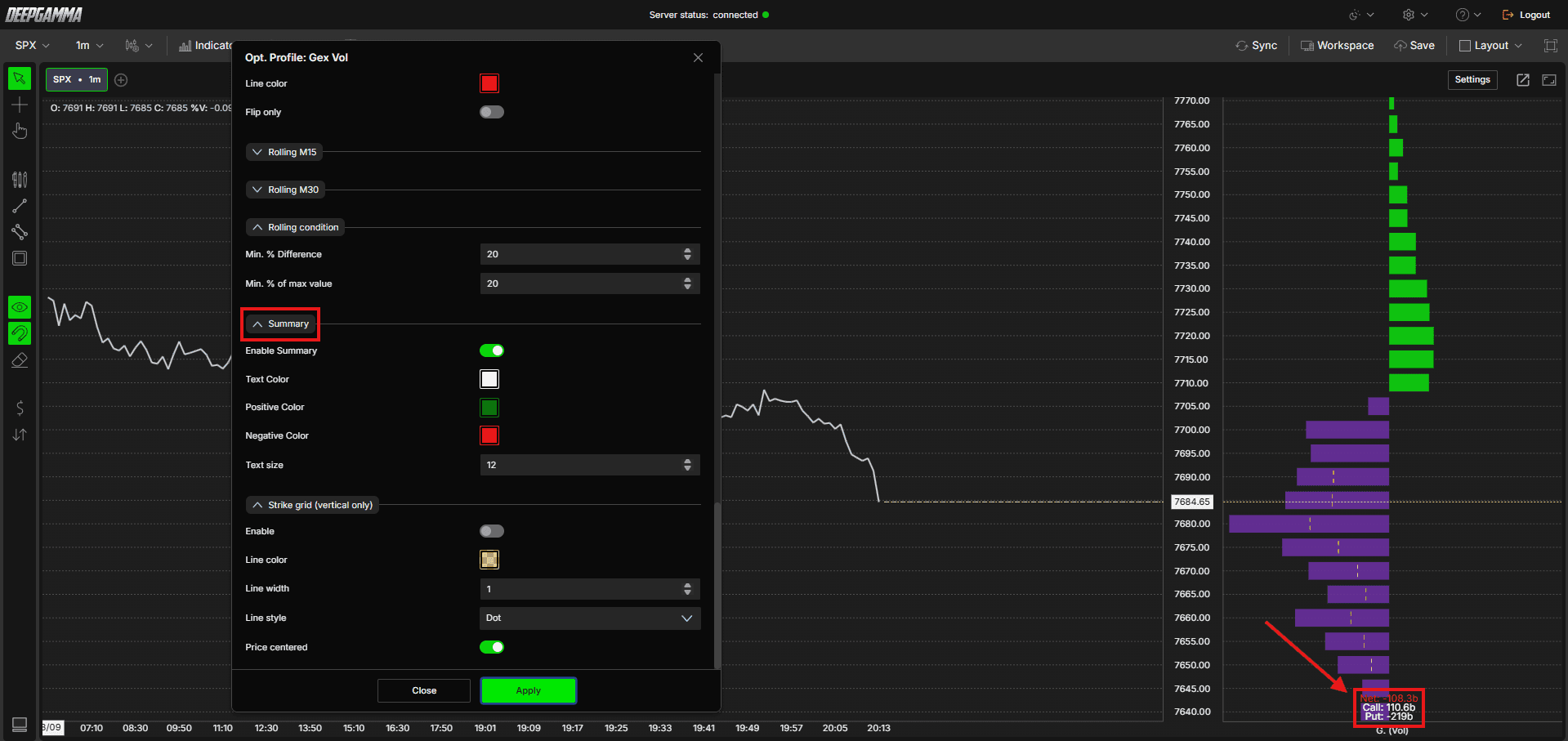1568x741 pixels.
Task: Select the SPX 1m chart tab
Action: (77, 79)
